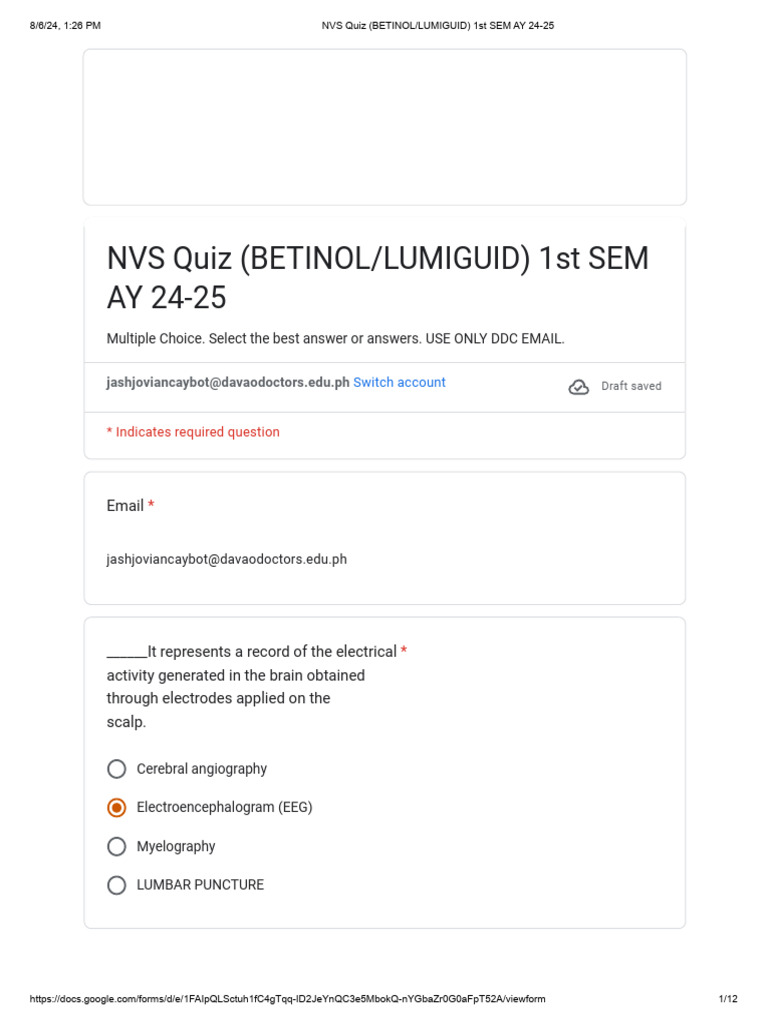Click the red asterisk after the question
This screenshot has width=768, height=1024.
[404, 650]
